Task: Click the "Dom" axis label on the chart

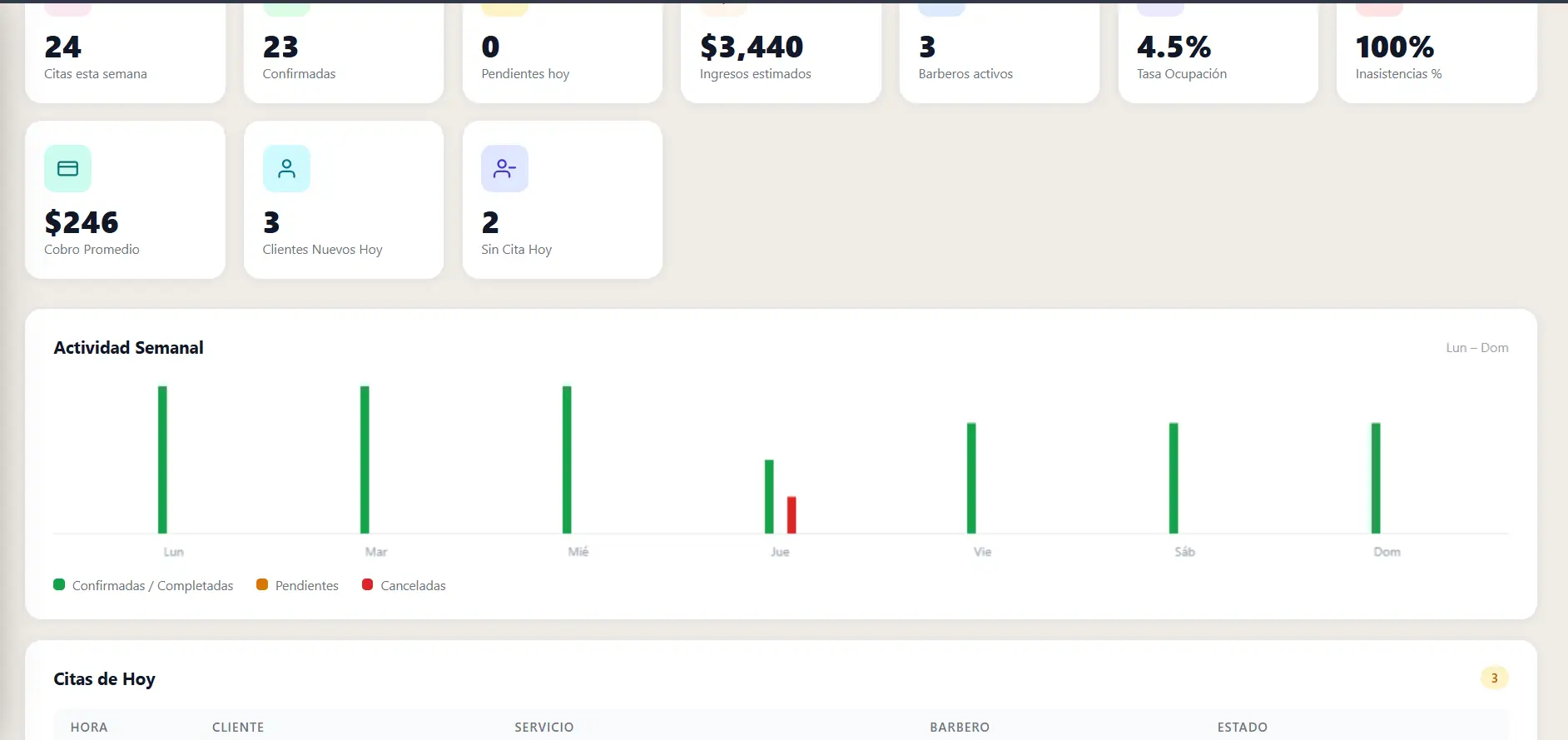Action: tap(1387, 552)
